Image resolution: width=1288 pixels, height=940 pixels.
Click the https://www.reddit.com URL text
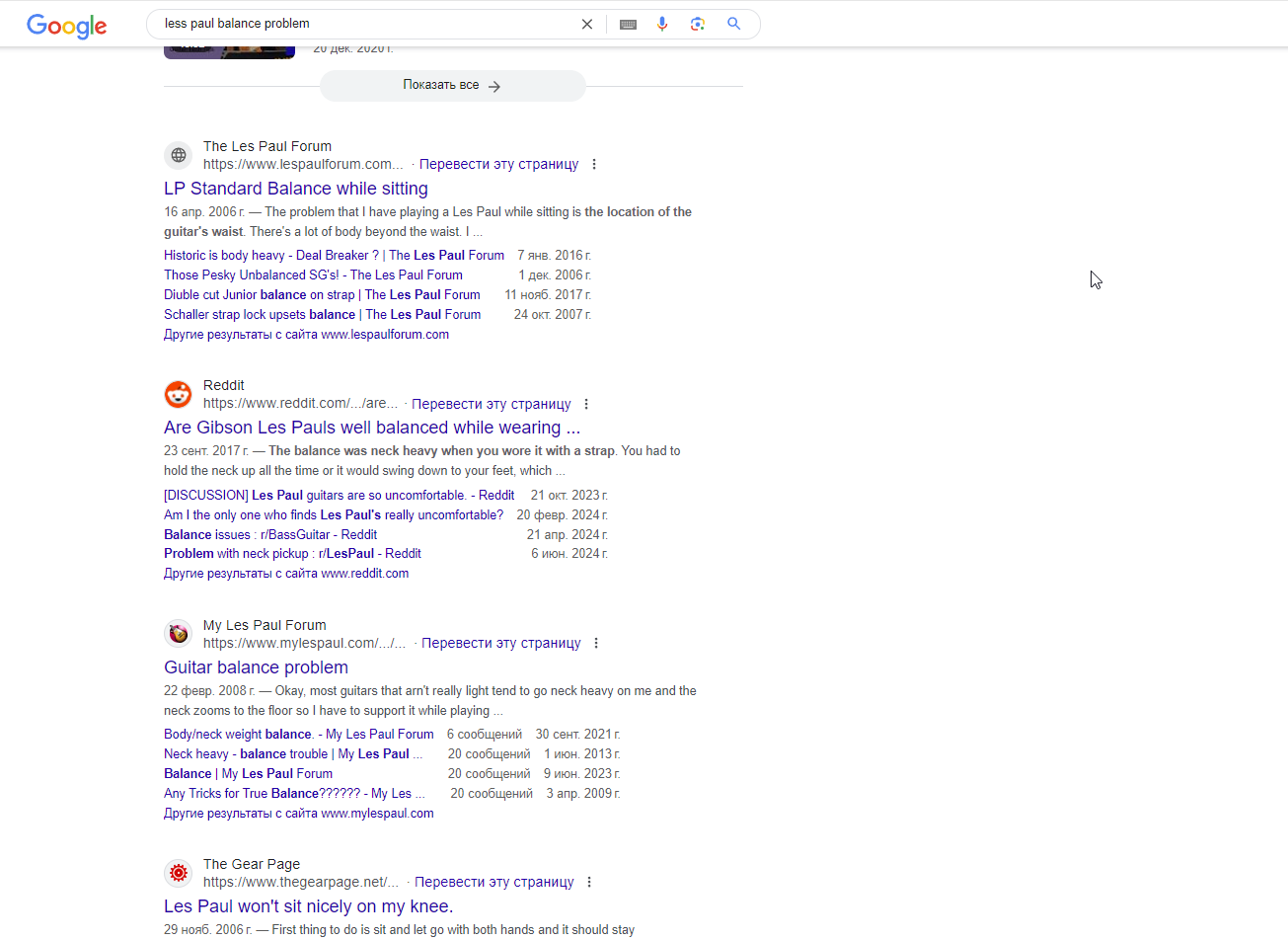click(301, 404)
